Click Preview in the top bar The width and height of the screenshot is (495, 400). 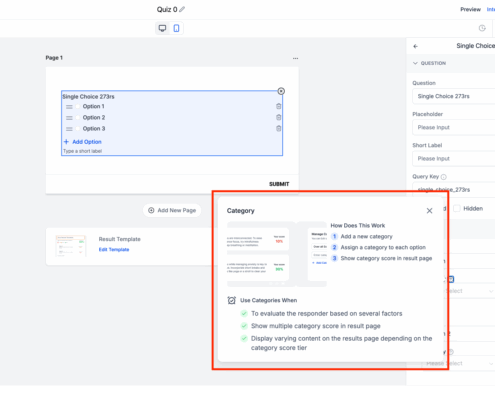470,9
